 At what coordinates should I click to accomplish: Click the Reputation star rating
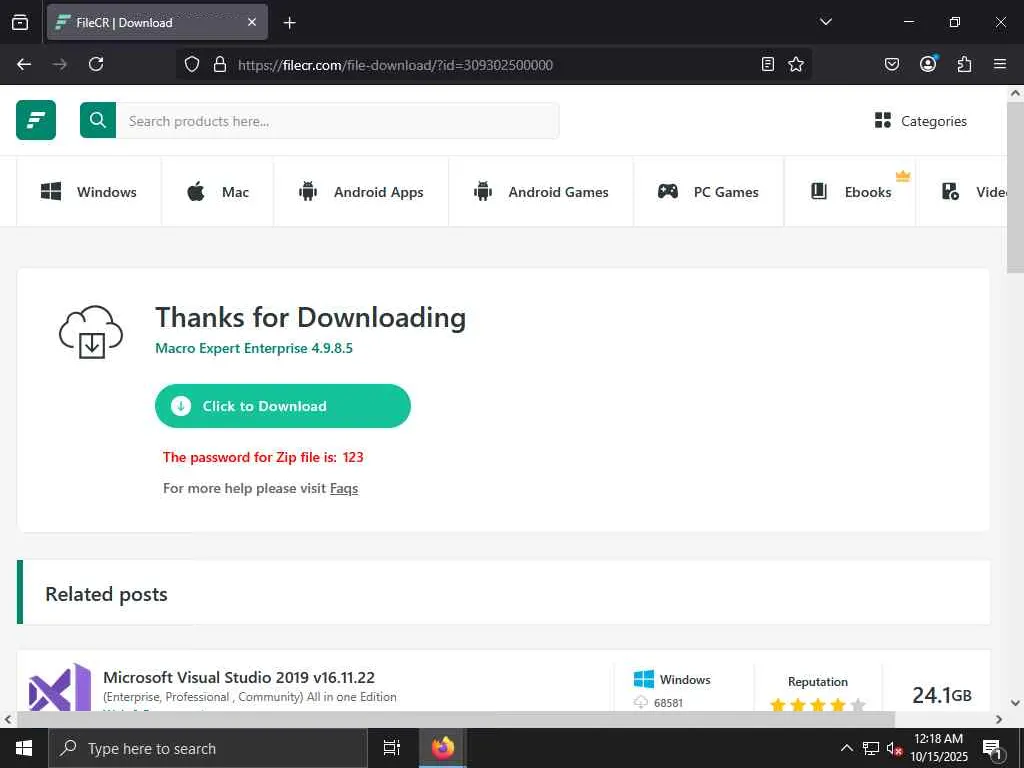click(818, 705)
